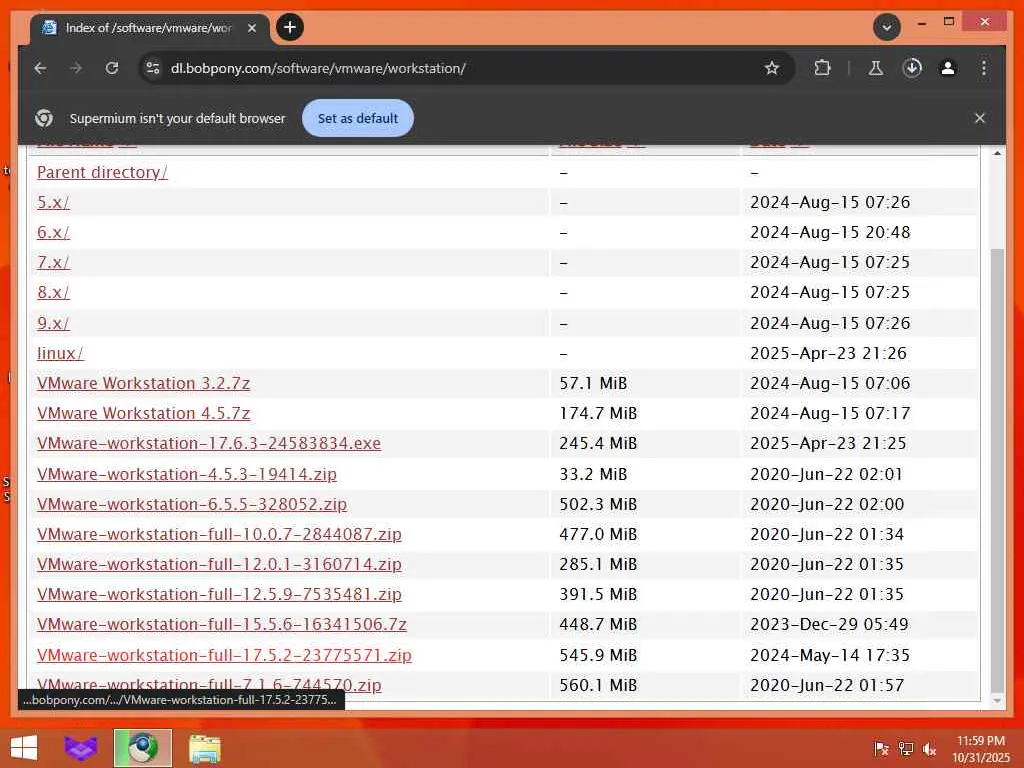This screenshot has width=1024, height=768.
Task: Set Supermium as default browser
Action: [x=358, y=118]
